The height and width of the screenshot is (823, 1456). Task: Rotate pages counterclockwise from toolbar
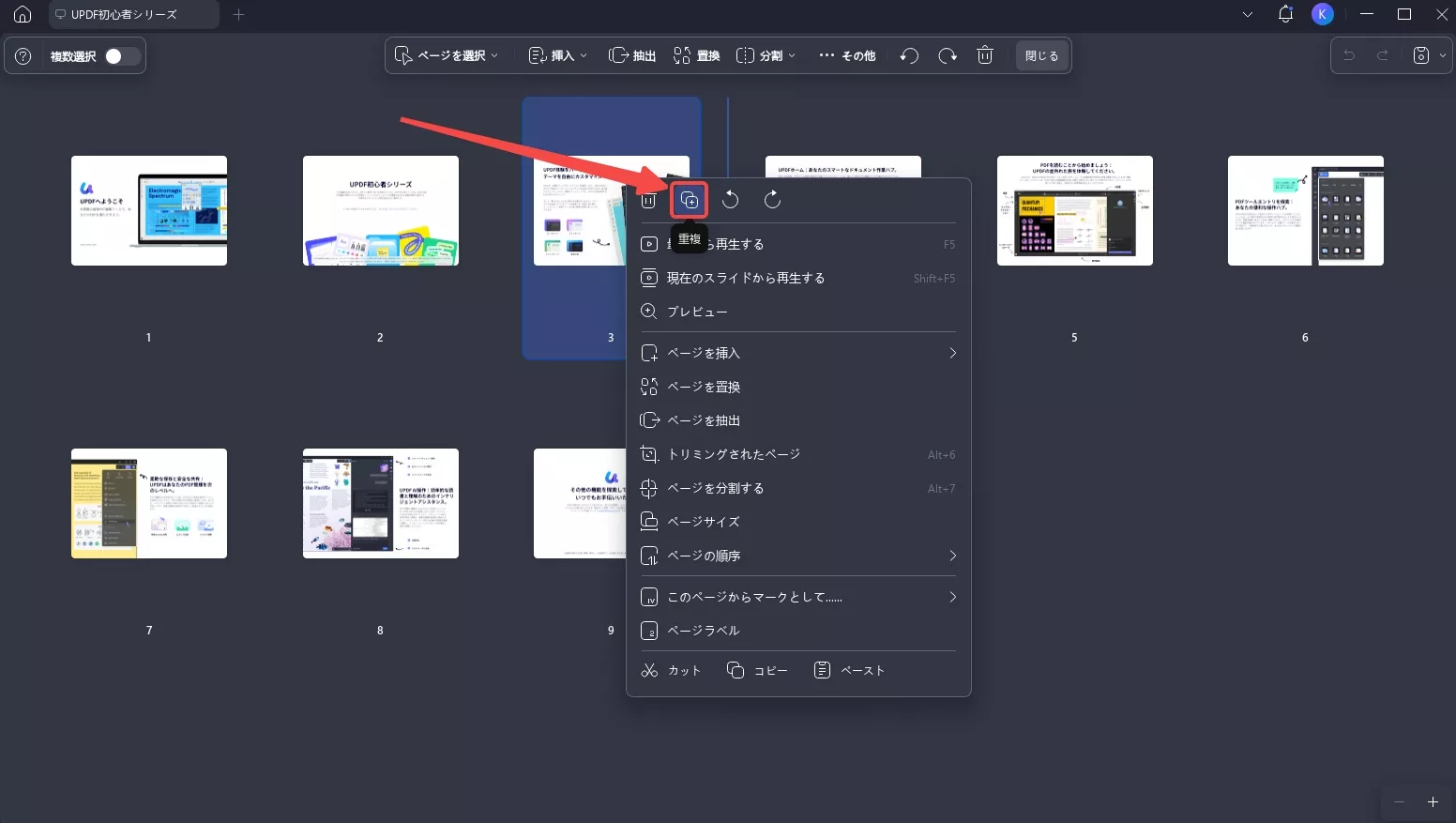[909, 56]
